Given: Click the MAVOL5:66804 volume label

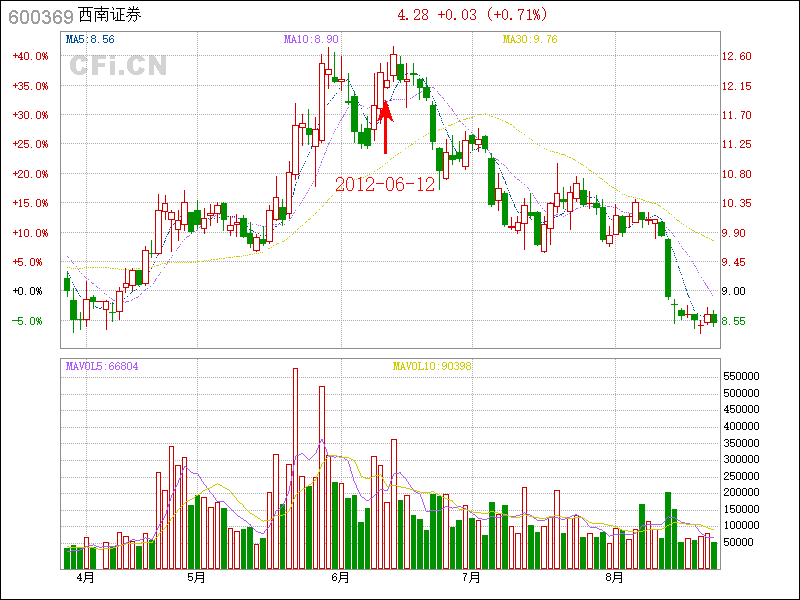Looking at the screenshot, I should click(x=102, y=366).
